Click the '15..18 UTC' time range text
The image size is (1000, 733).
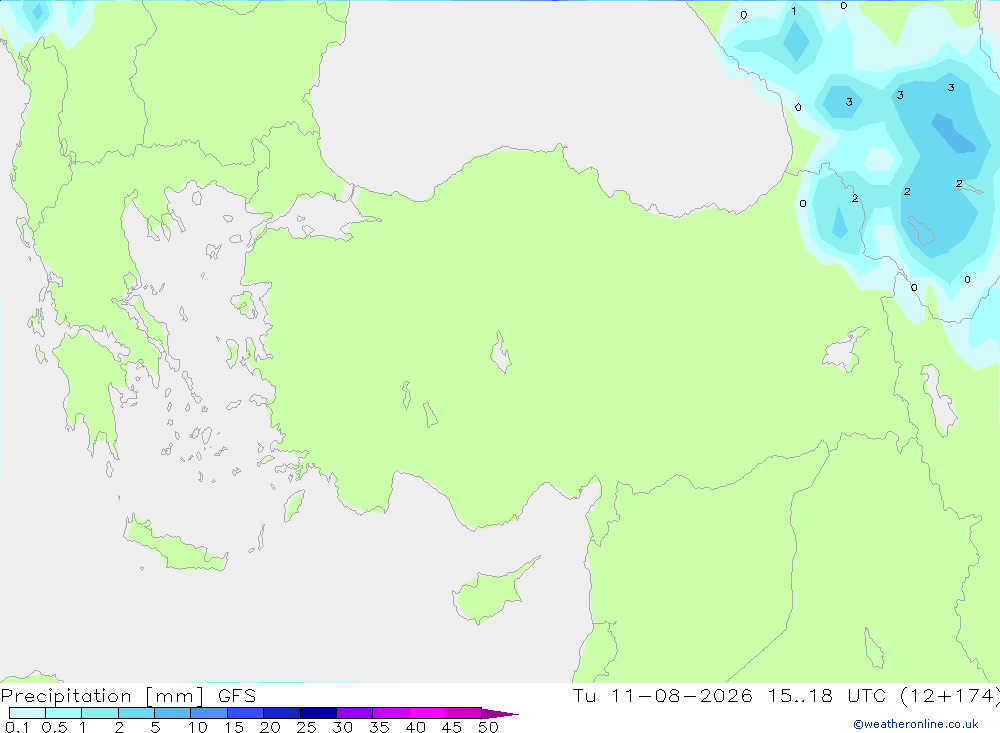click(829, 696)
